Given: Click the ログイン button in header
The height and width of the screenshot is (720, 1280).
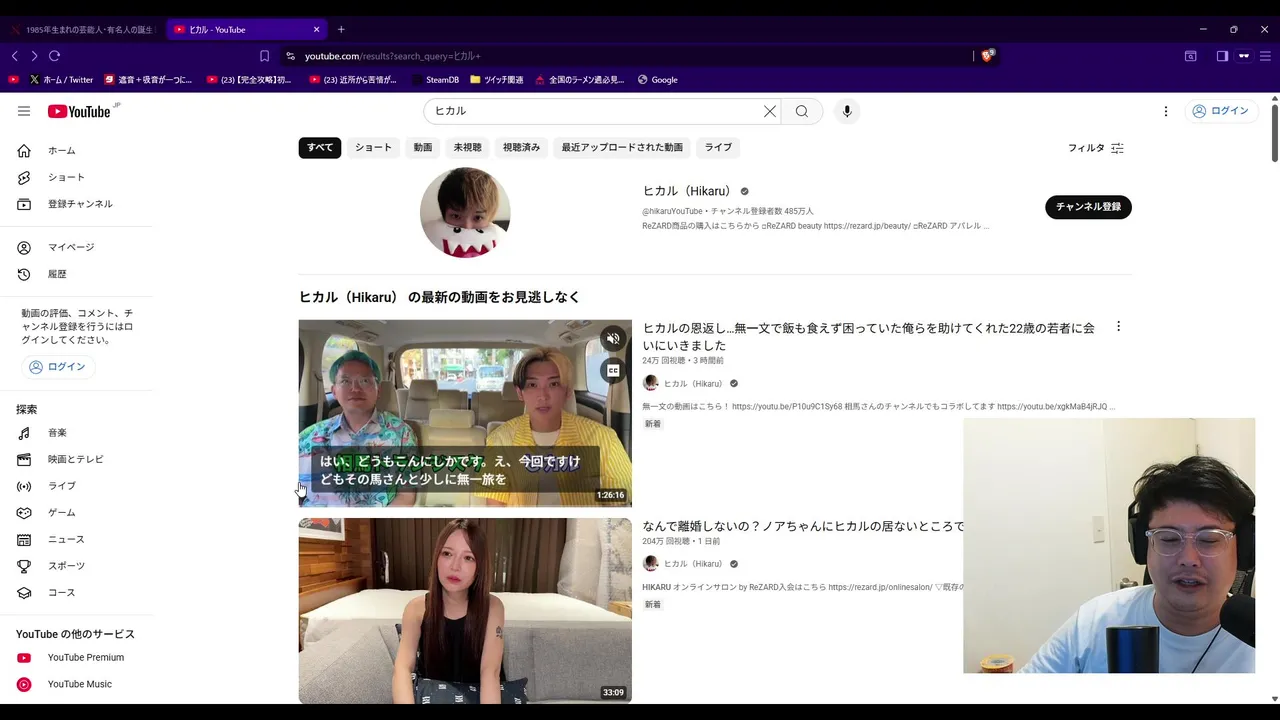Looking at the screenshot, I should click(1220, 111).
